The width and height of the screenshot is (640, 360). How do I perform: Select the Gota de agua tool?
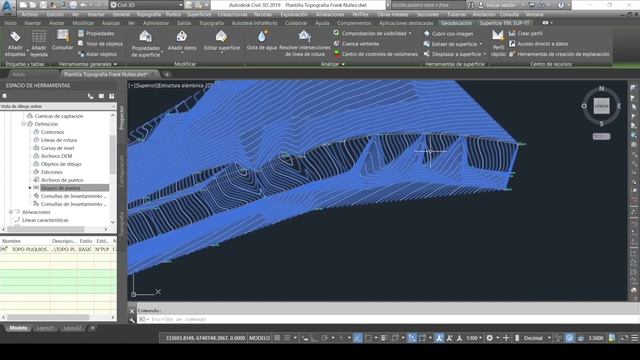[x=262, y=41]
